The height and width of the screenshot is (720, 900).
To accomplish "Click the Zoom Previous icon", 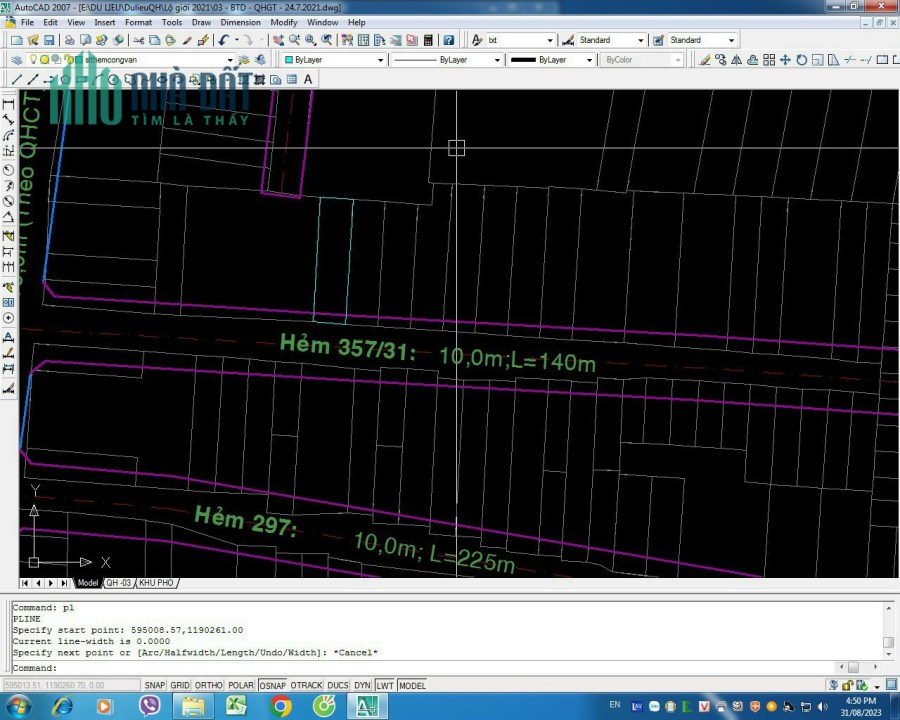I will click(327, 40).
